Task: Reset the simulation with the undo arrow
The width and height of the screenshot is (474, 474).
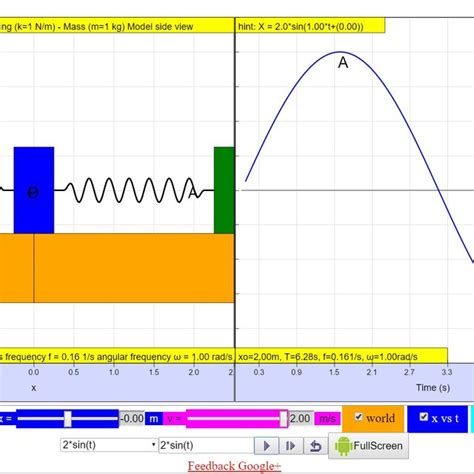Action: tap(315, 446)
